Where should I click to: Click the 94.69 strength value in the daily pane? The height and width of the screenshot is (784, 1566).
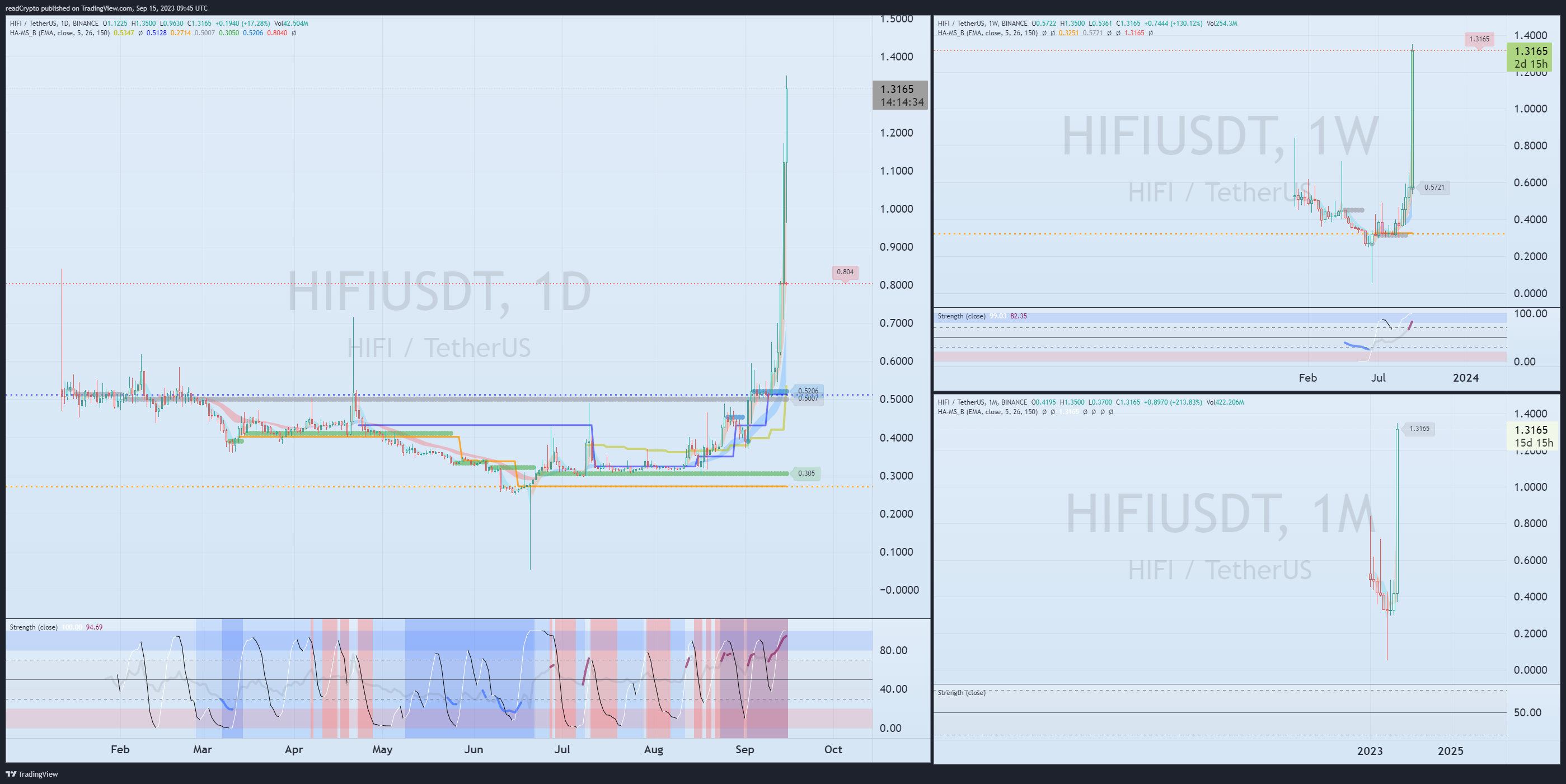pyautogui.click(x=94, y=627)
